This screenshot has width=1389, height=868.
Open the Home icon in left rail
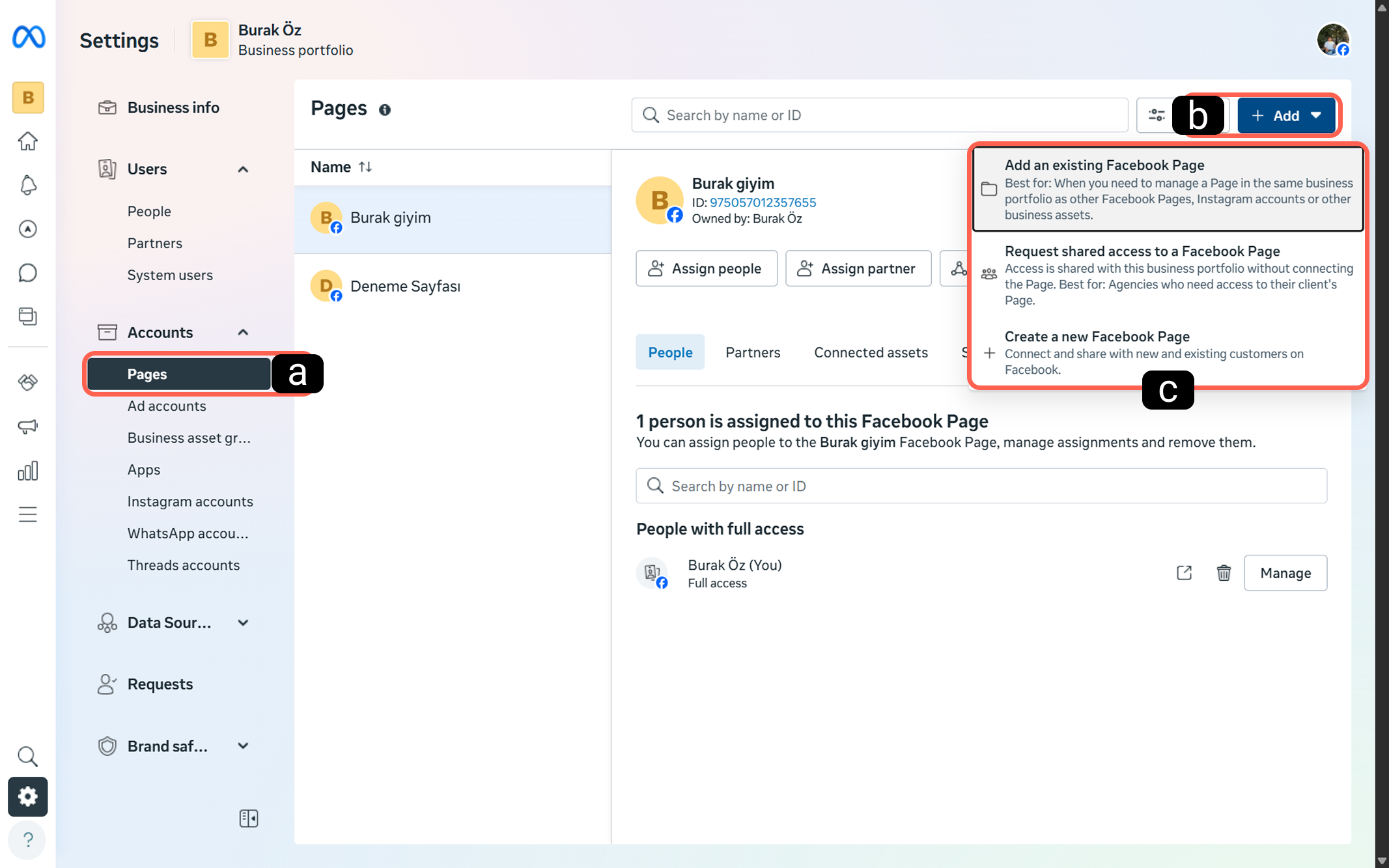point(28,141)
